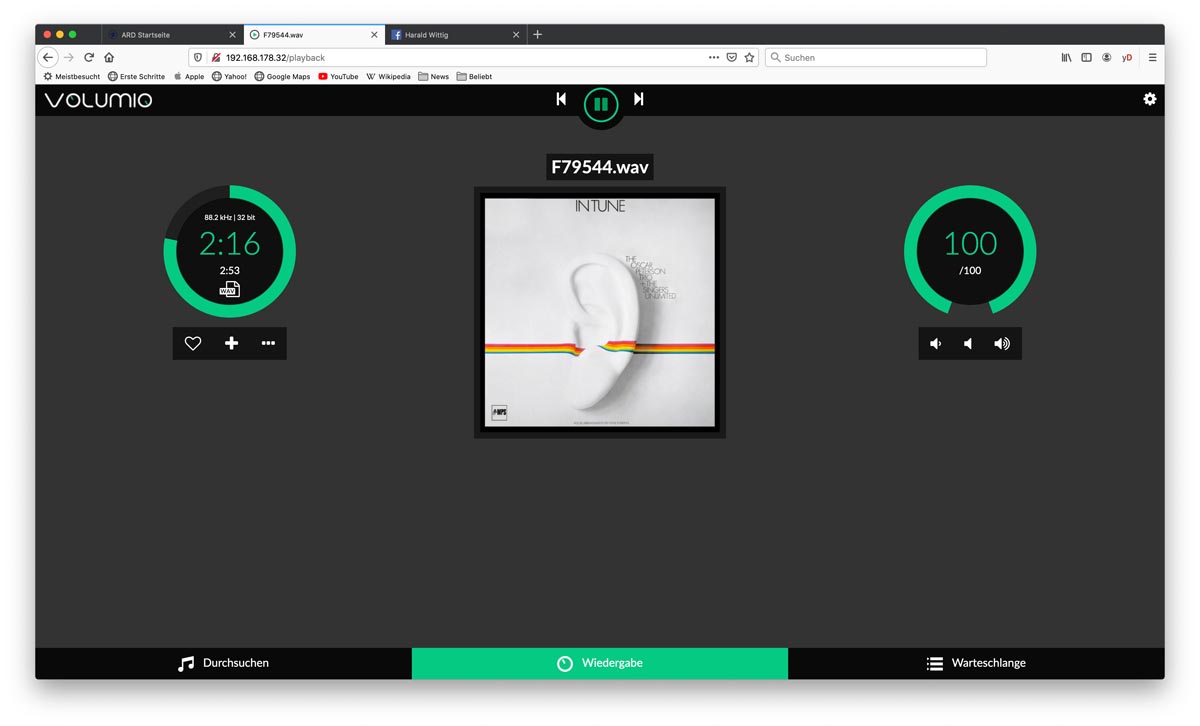1200x726 pixels.
Task: Add track to favorites with heart icon
Action: click(x=193, y=343)
